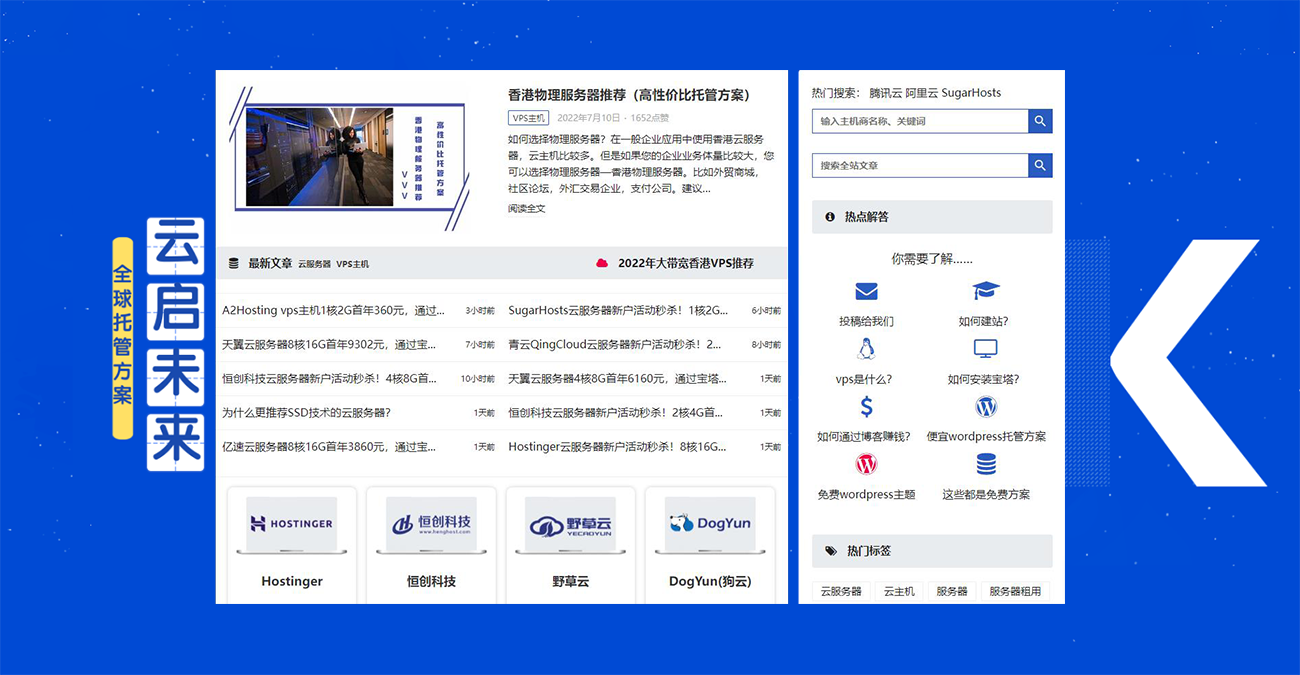Click hot search term 腾讯云
Viewport: 1300px width, 675px height.
pyautogui.click(x=885, y=93)
